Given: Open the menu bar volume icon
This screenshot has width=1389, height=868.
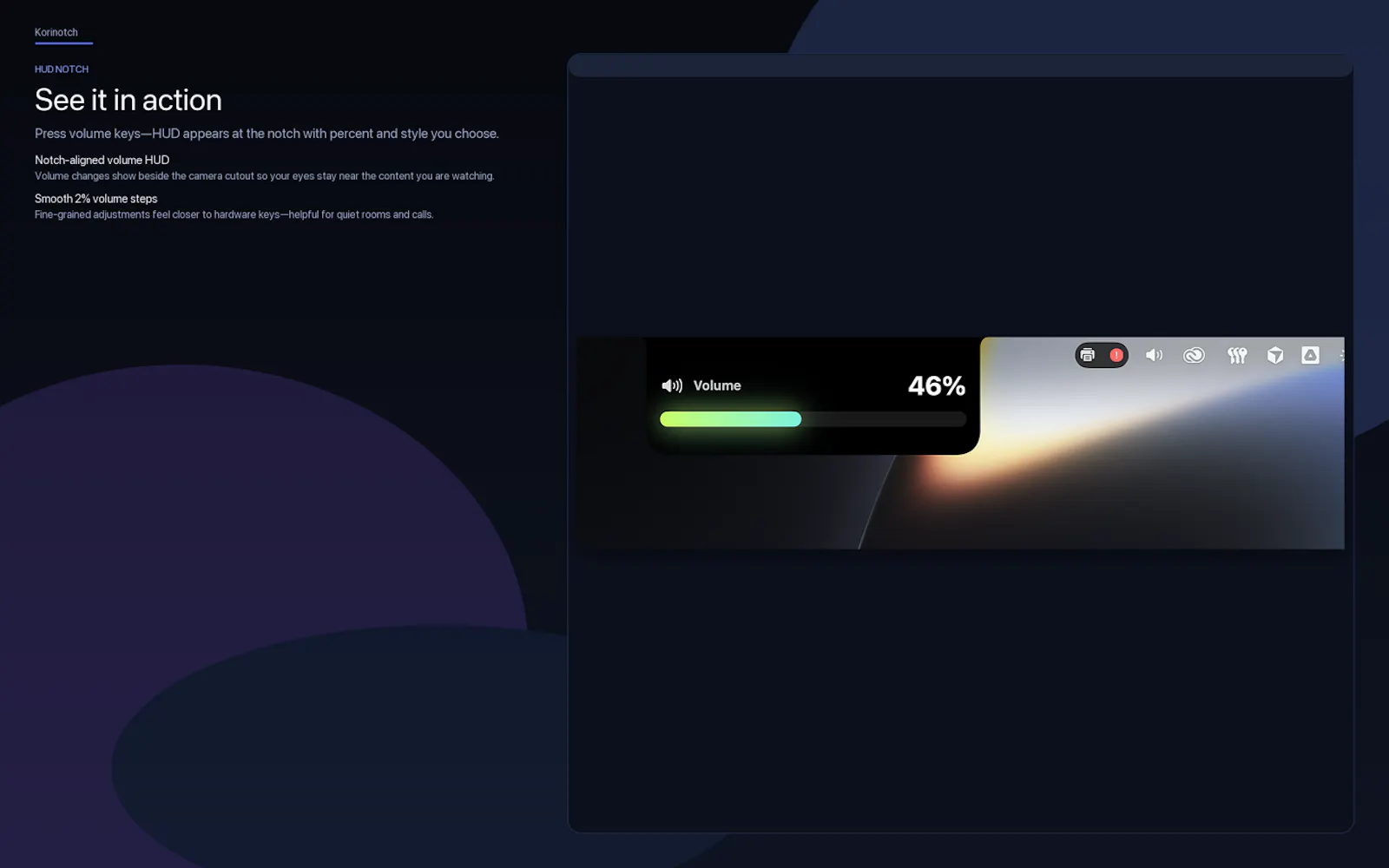Looking at the screenshot, I should 1154,355.
